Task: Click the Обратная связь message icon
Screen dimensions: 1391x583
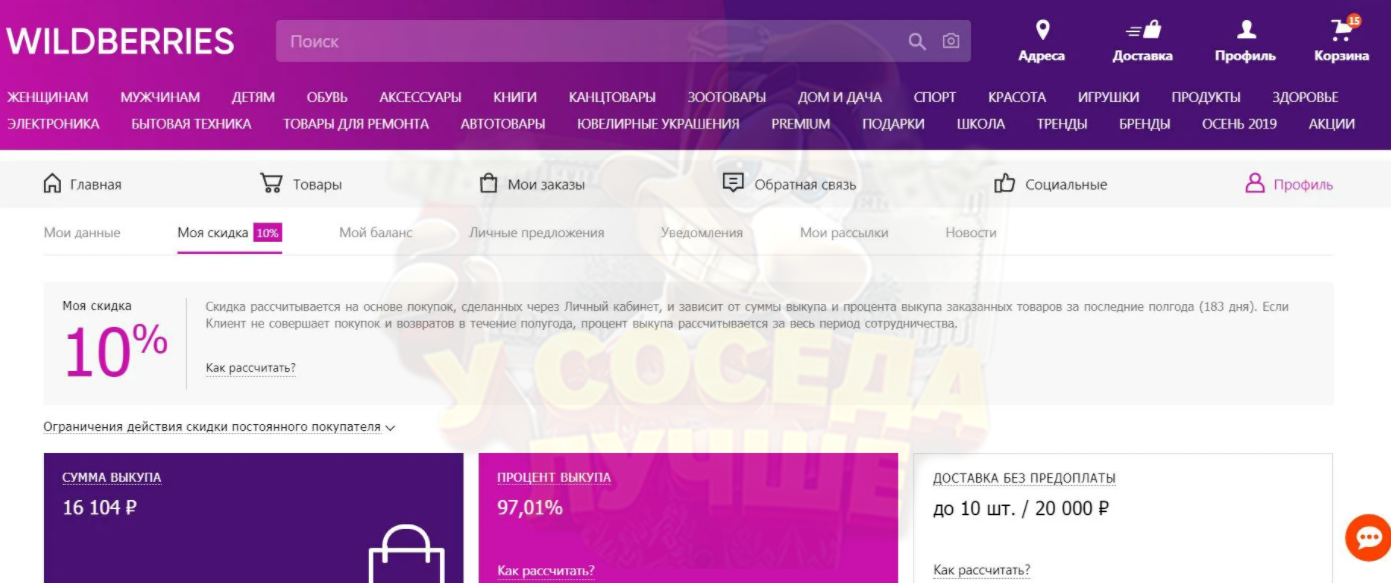Action: (733, 183)
